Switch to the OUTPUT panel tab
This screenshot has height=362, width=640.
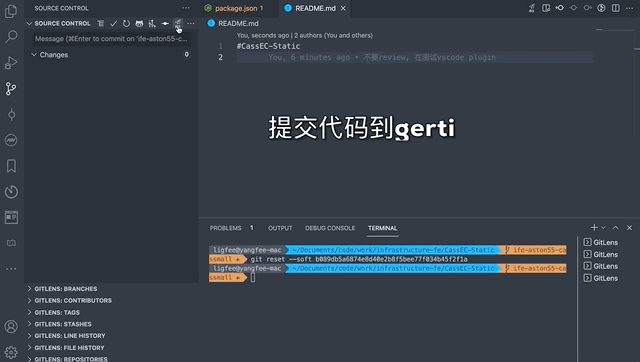coord(280,228)
